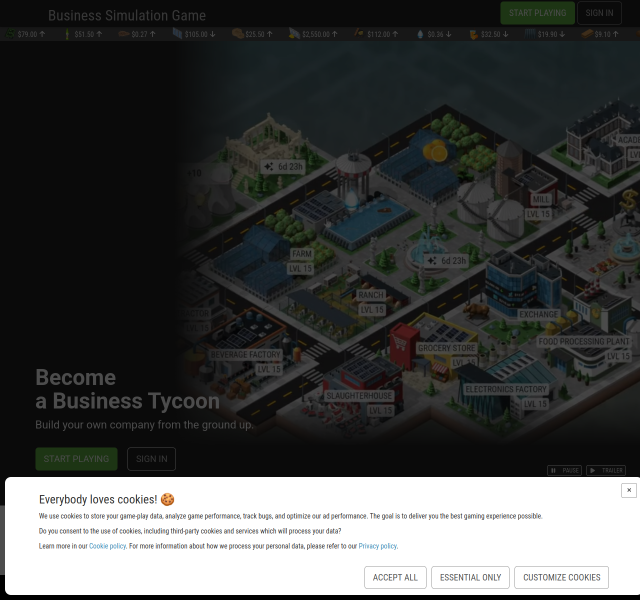Click the $112.00 ticker item icon

pos(358,33)
